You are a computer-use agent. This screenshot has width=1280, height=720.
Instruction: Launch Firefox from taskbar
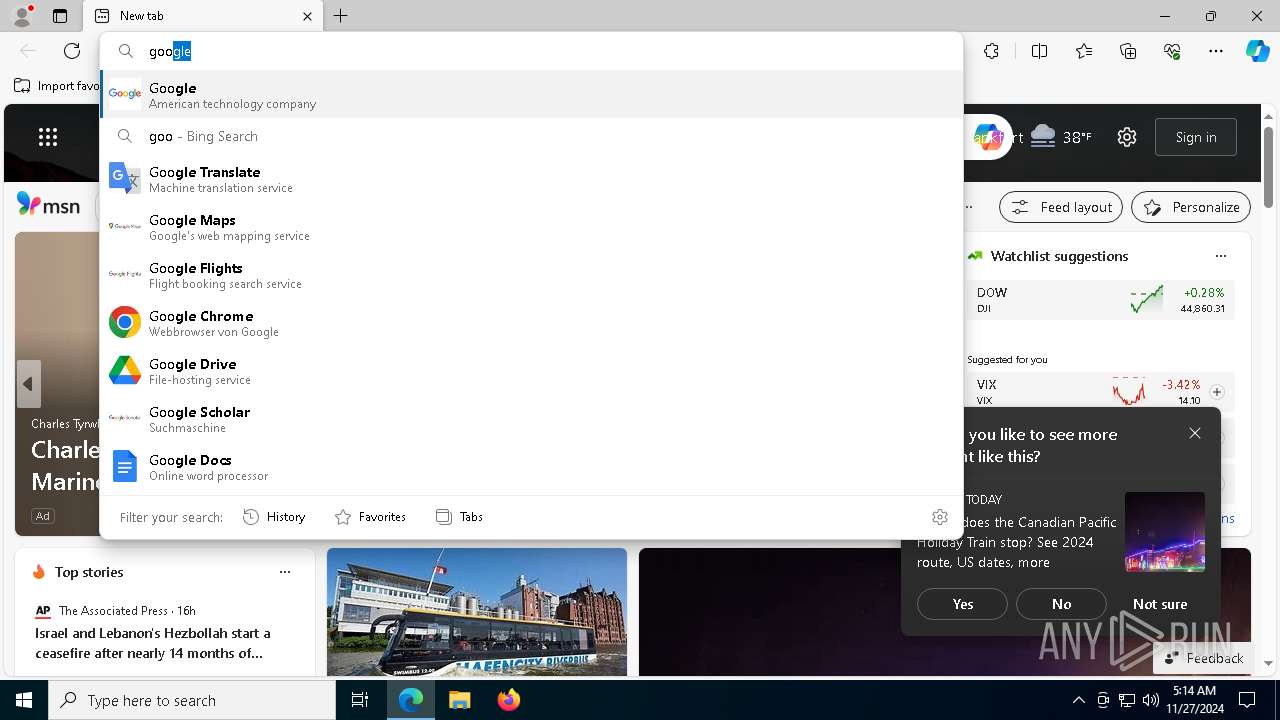(509, 700)
